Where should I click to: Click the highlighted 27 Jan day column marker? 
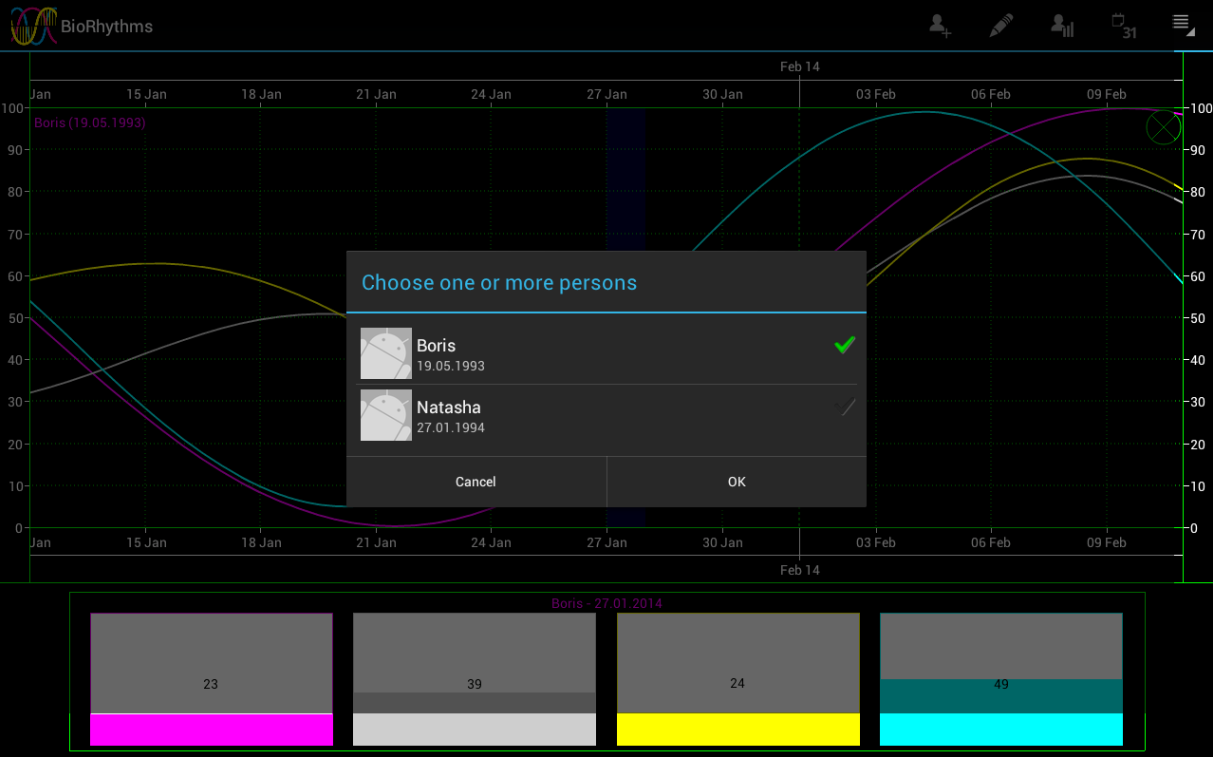(626, 180)
